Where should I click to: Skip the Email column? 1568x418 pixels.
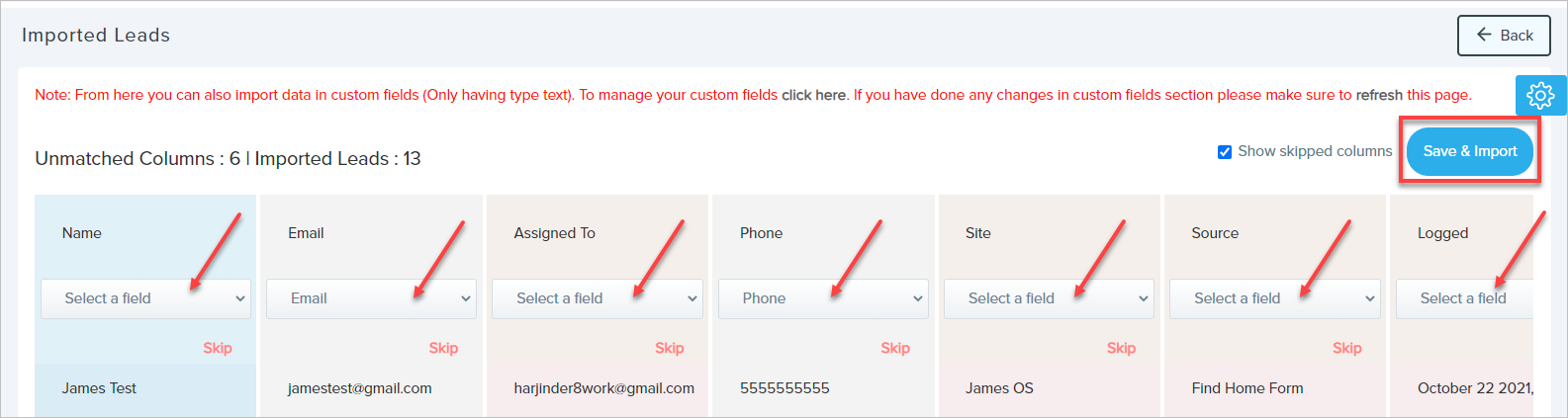pos(443,348)
